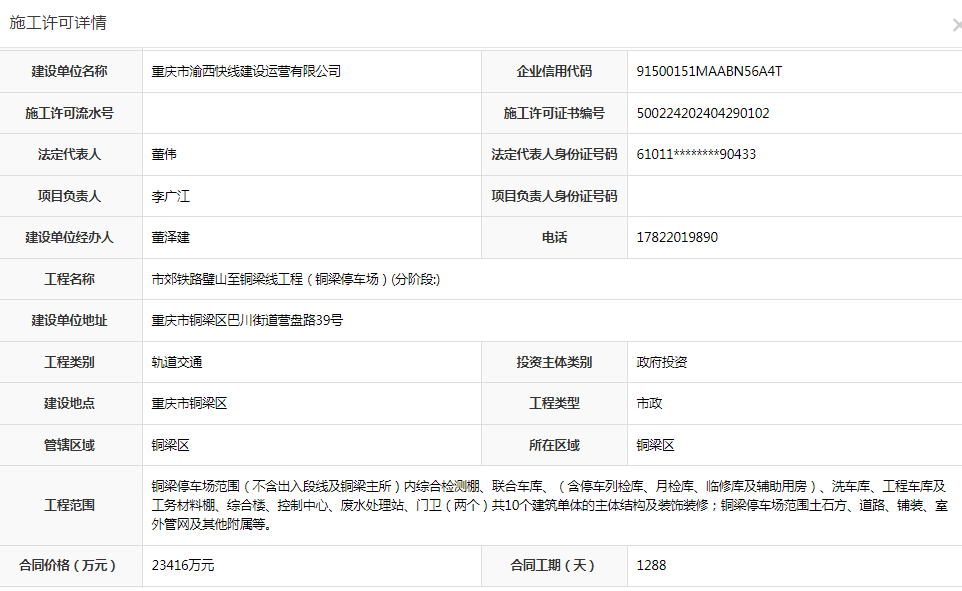Click legal representative name 董伟
The width and height of the screenshot is (962, 591).
164,155
